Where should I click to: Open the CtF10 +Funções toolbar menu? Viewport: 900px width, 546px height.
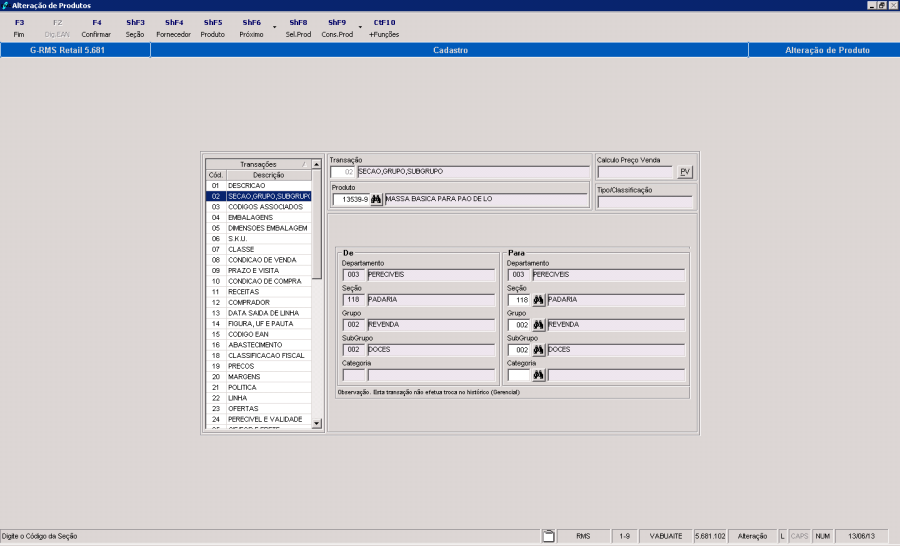tap(384, 28)
